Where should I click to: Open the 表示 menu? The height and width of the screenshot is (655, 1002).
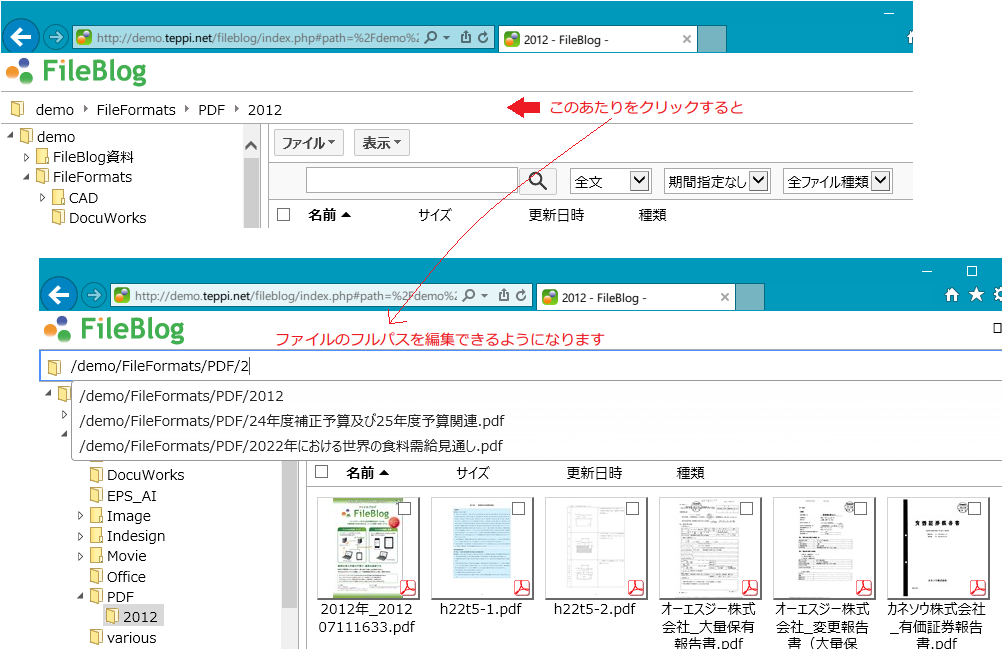tap(382, 143)
